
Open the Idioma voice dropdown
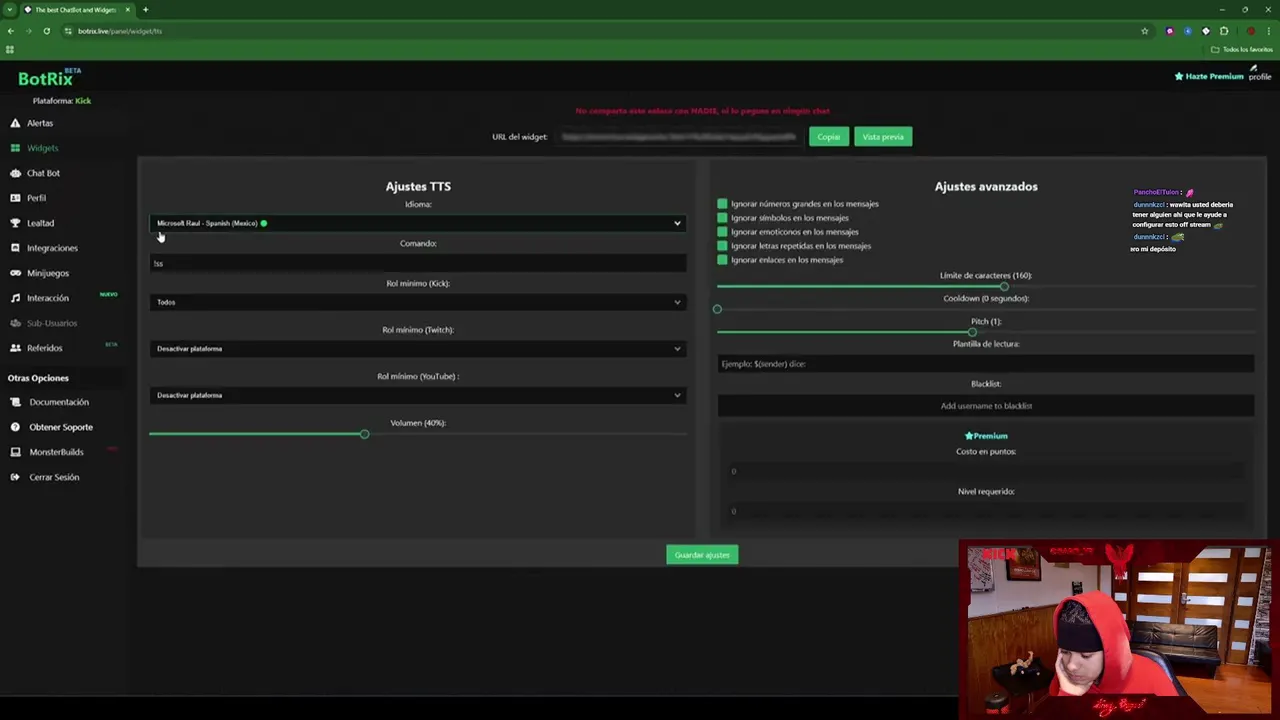coord(418,223)
